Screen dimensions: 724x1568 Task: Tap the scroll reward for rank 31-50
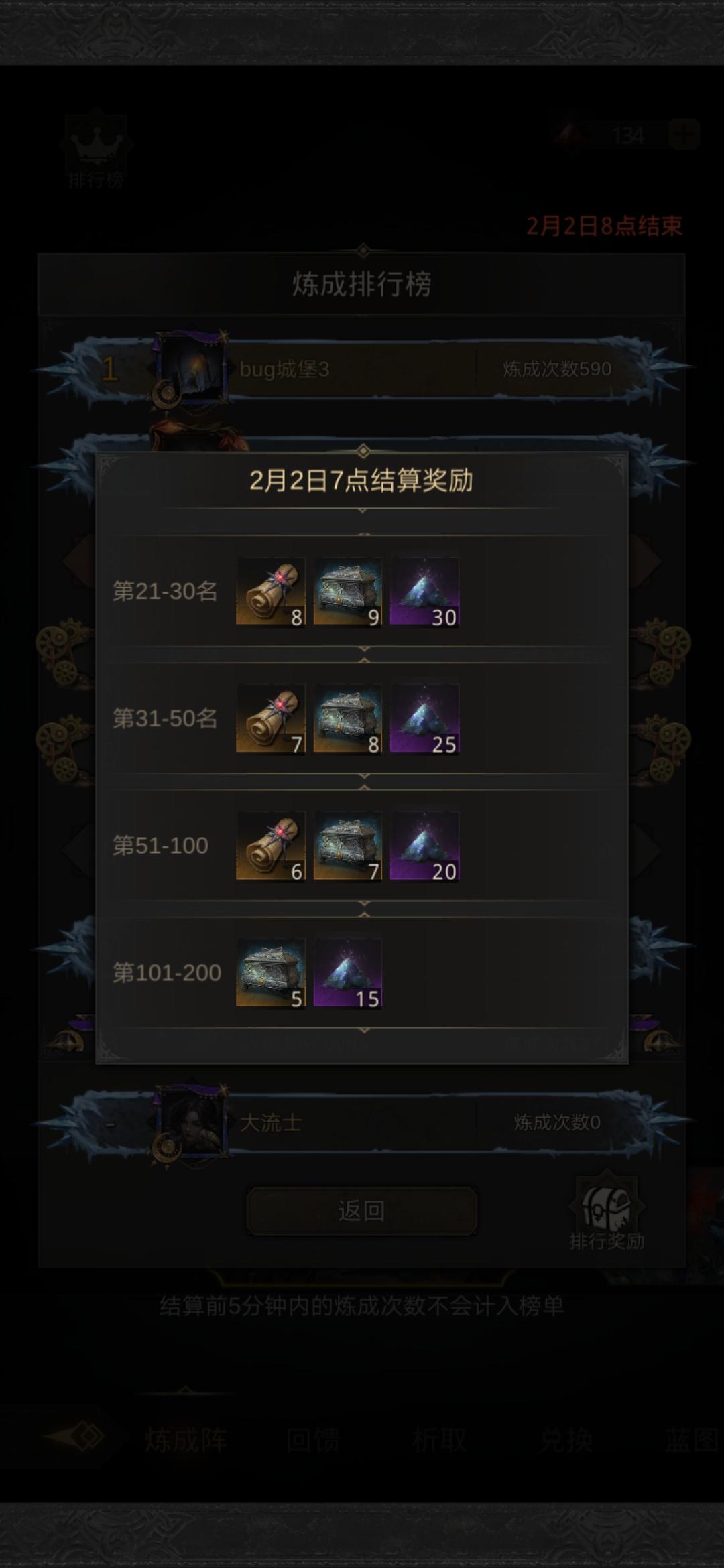pyautogui.click(x=271, y=719)
